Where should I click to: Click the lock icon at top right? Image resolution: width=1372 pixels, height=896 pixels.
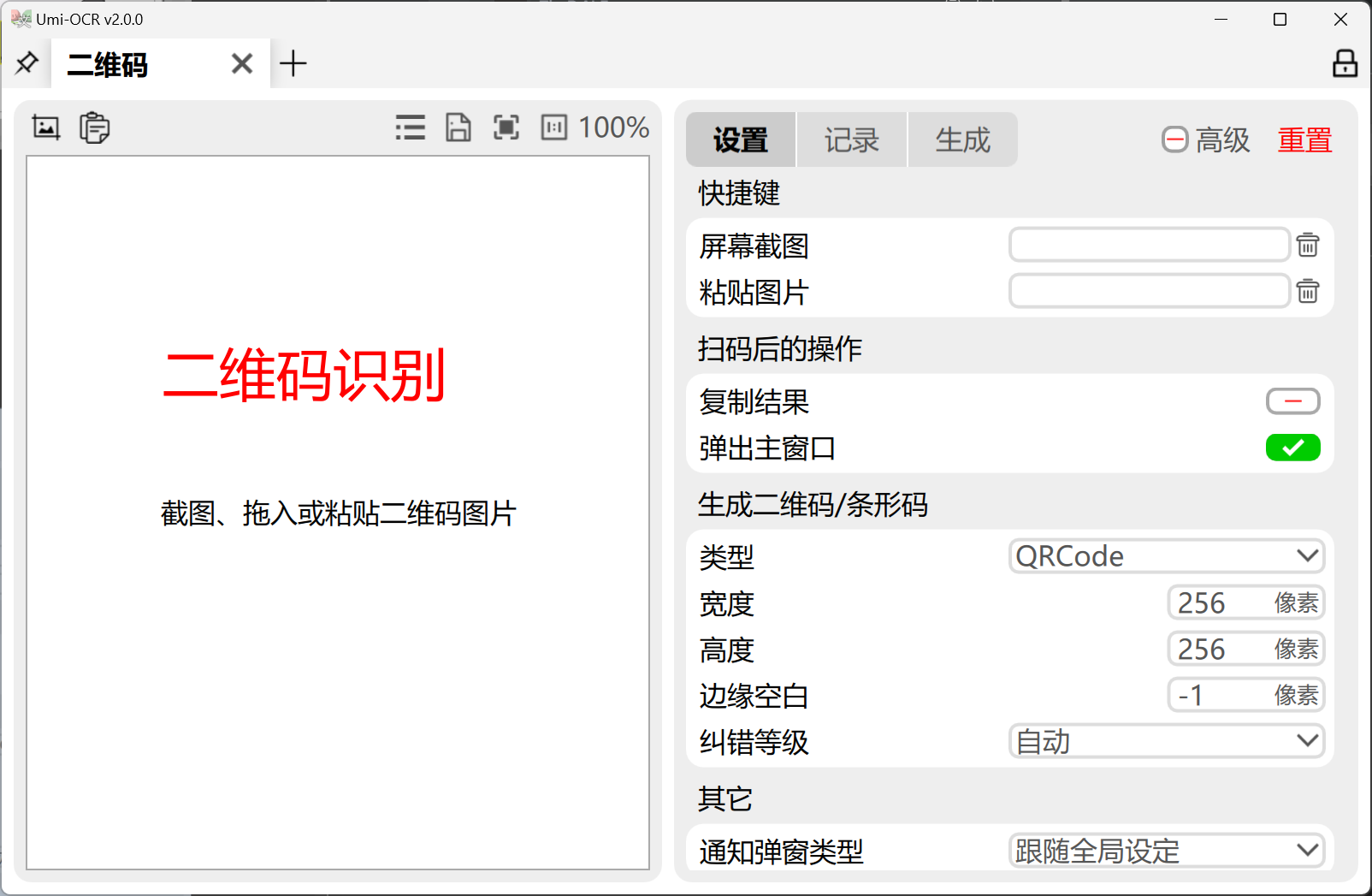pos(1345,63)
